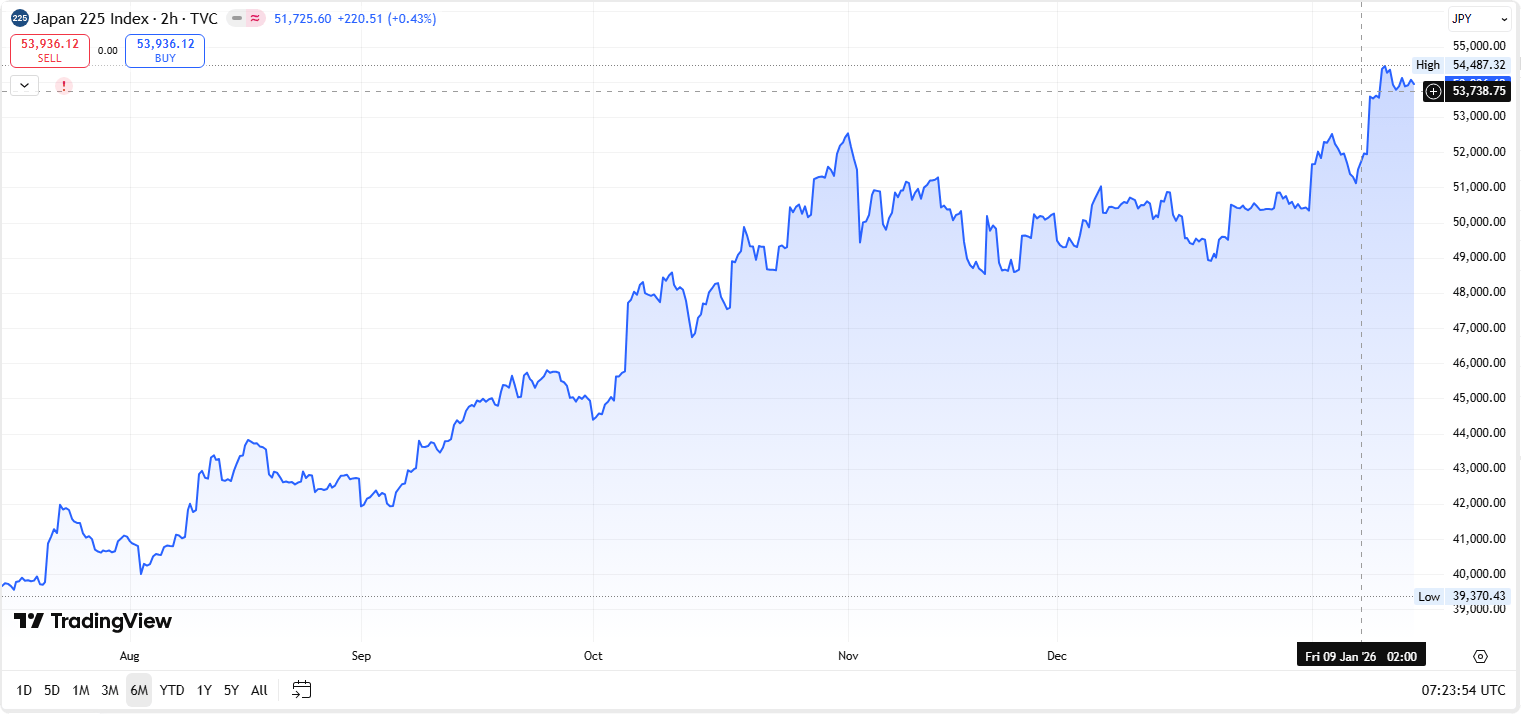Toggle the pink approximate-data indicator
The width and height of the screenshot is (1521, 714).
[256, 19]
